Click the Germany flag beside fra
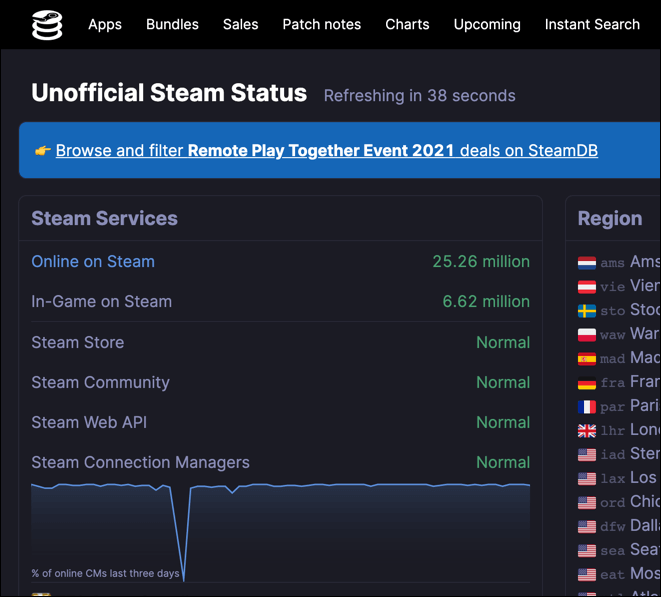 click(x=587, y=383)
